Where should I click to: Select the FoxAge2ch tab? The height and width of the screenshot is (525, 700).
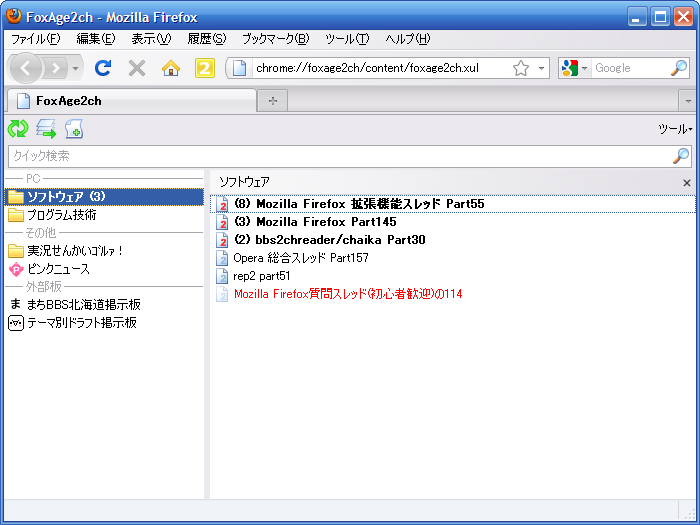coord(131,101)
